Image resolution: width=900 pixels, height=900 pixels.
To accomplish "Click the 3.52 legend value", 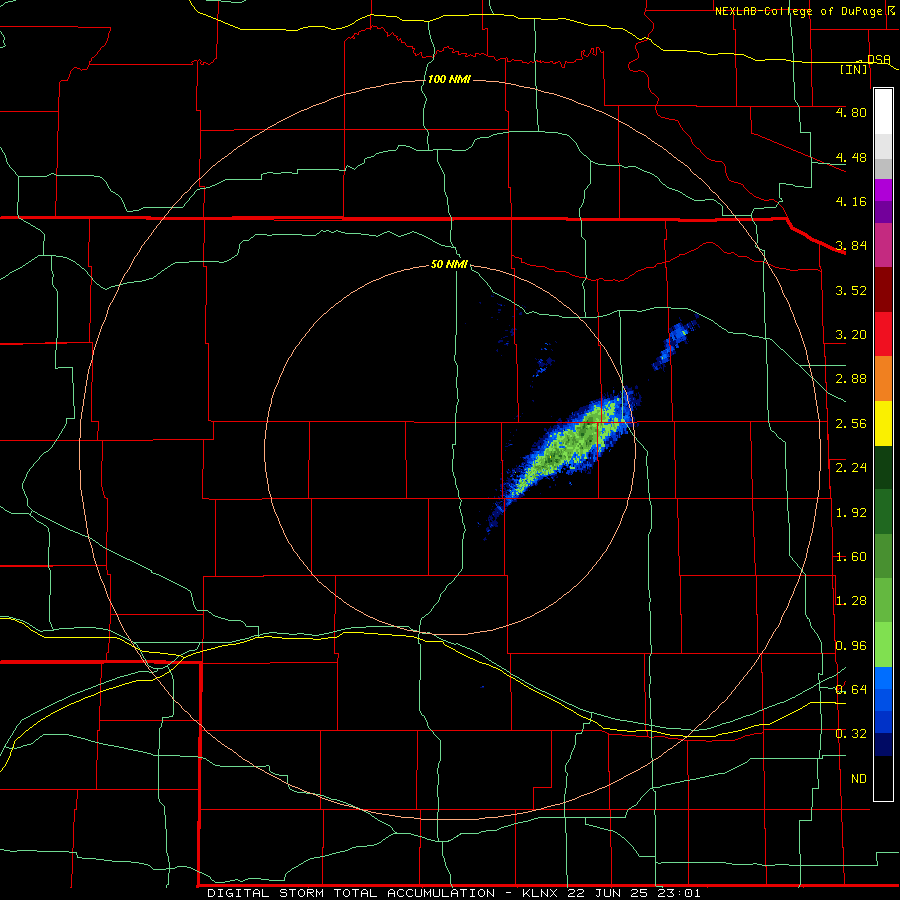I will point(851,290).
